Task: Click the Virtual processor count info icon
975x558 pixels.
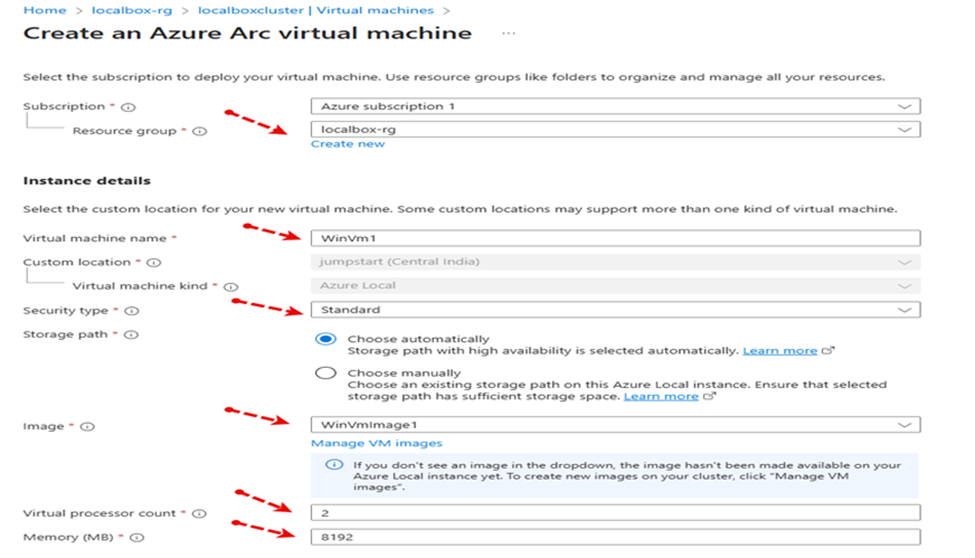Action: 199,514
